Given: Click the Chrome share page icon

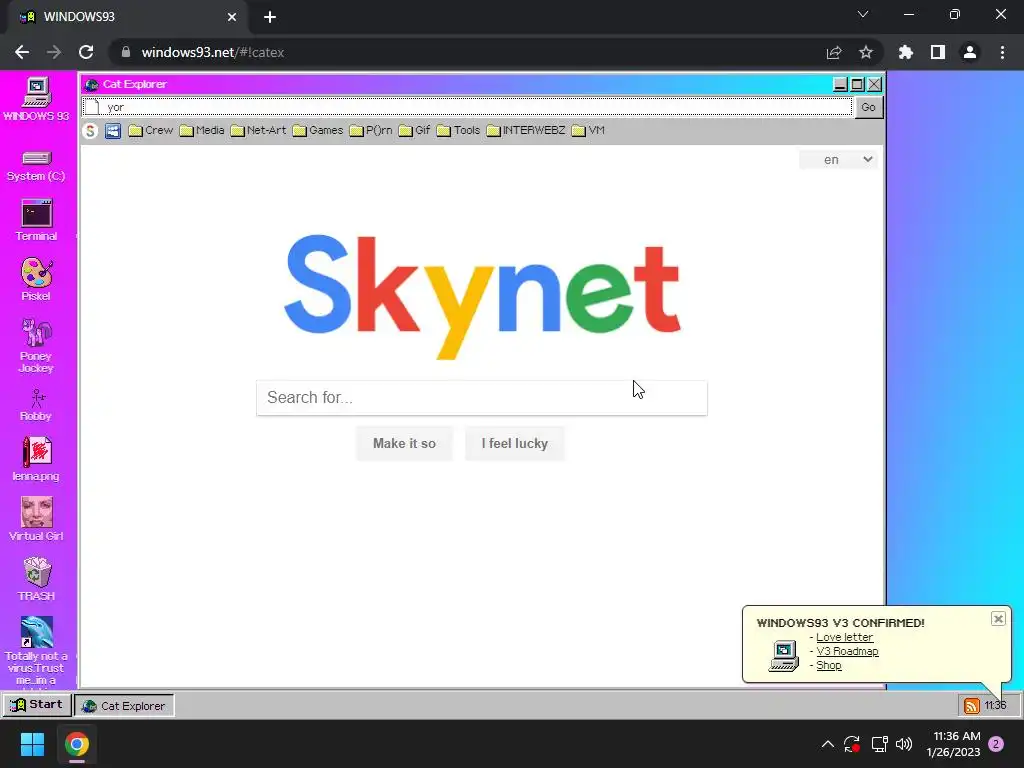Looking at the screenshot, I should tap(834, 52).
